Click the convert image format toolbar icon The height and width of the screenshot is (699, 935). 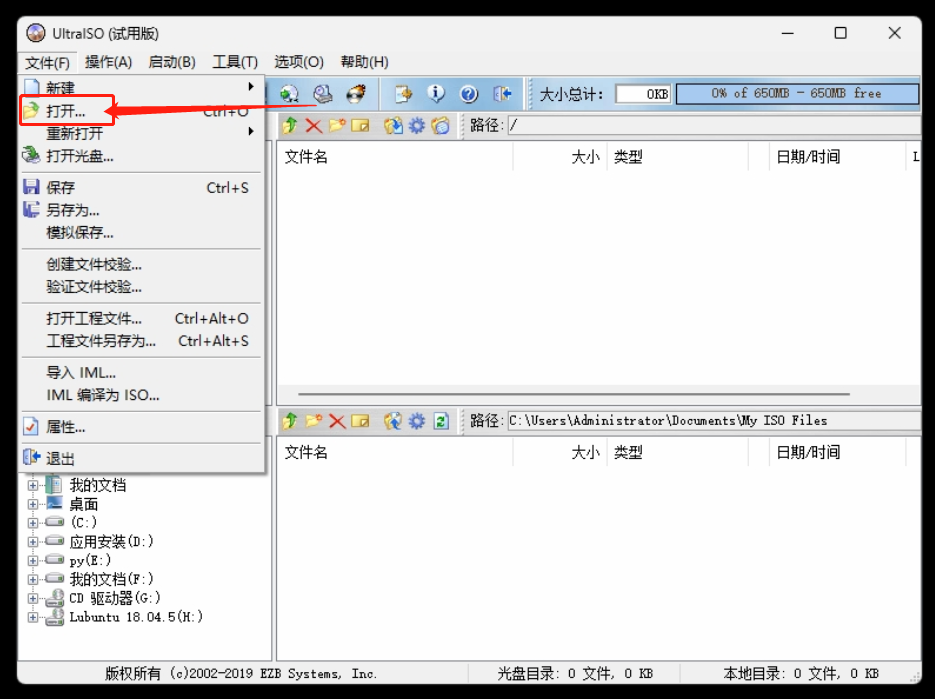tap(289, 94)
